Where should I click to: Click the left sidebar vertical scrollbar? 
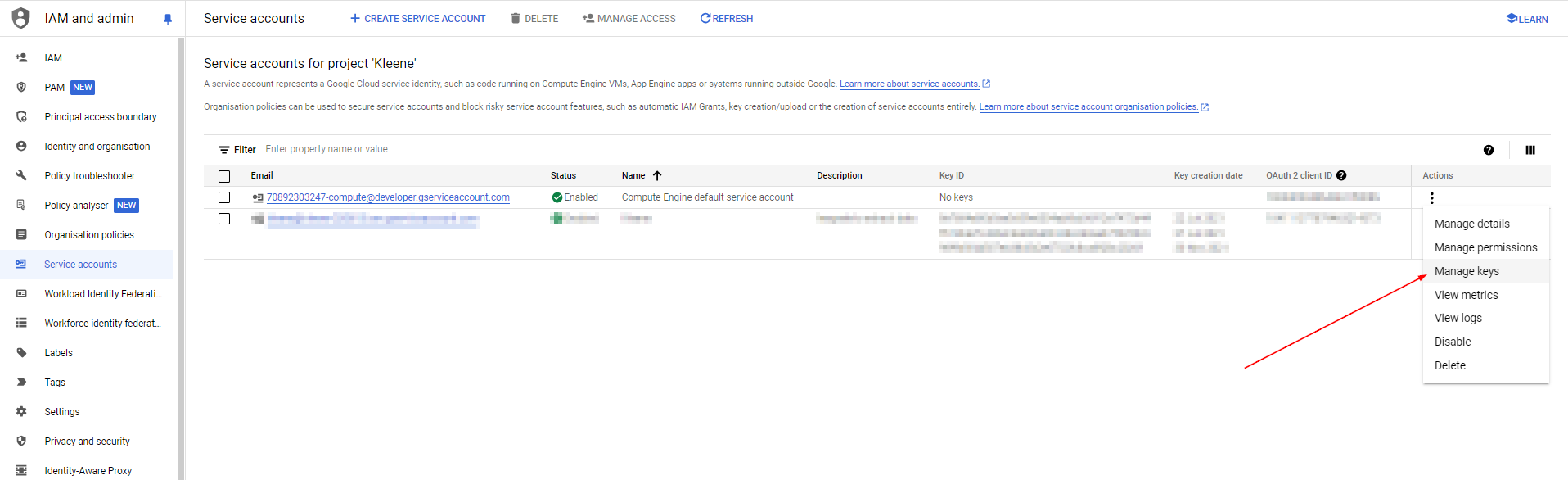181,258
